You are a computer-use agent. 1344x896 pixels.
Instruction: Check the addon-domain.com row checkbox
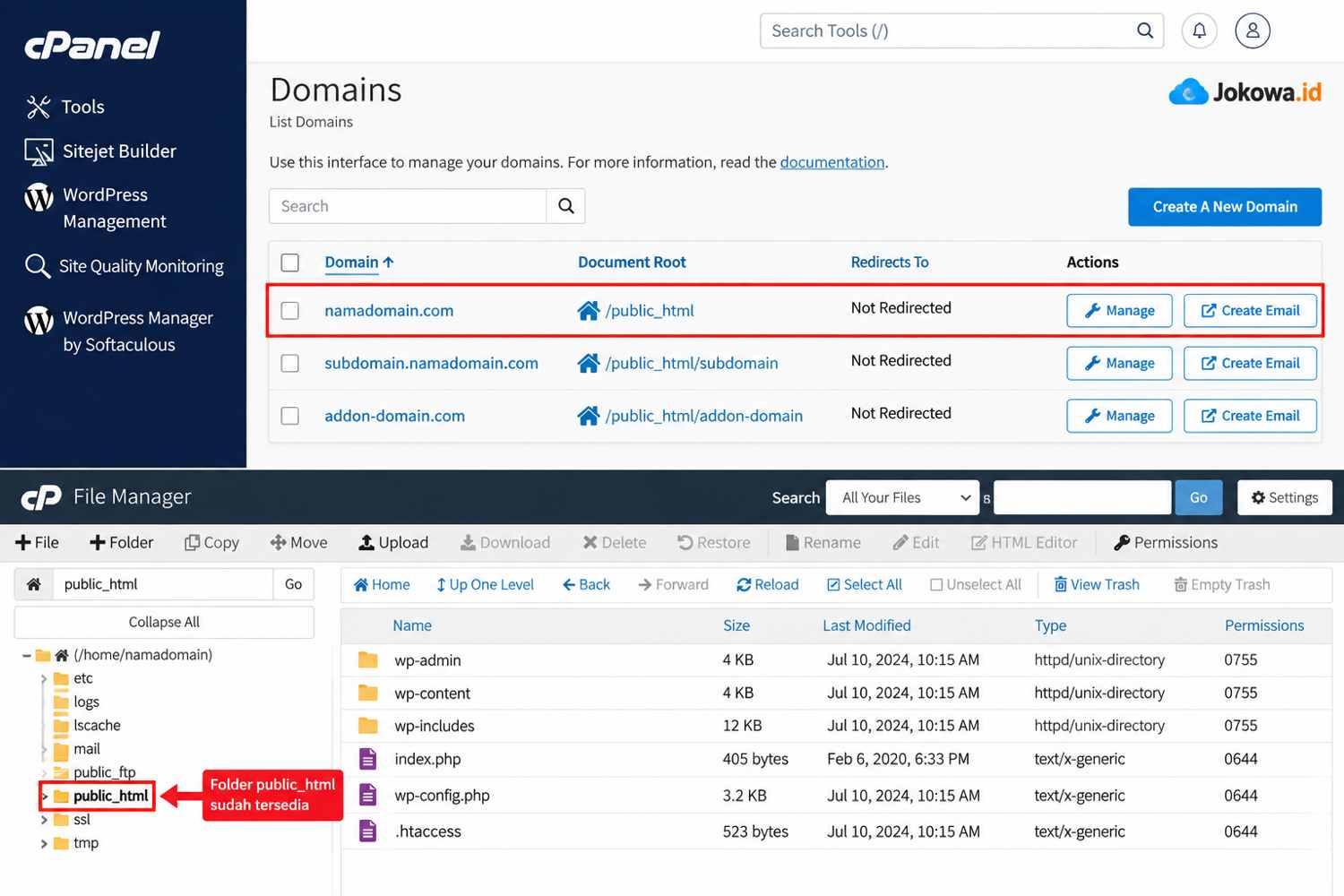(x=289, y=416)
